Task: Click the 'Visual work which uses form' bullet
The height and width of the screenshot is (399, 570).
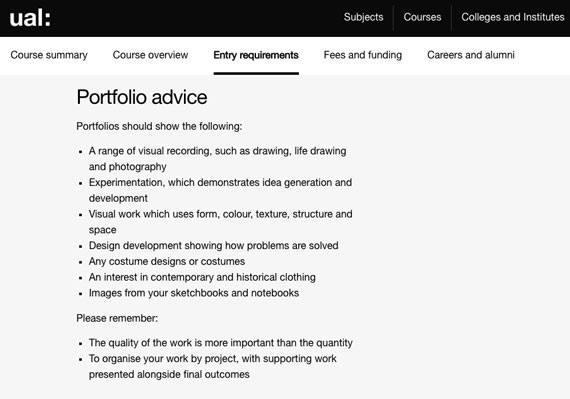Action: 220,222
